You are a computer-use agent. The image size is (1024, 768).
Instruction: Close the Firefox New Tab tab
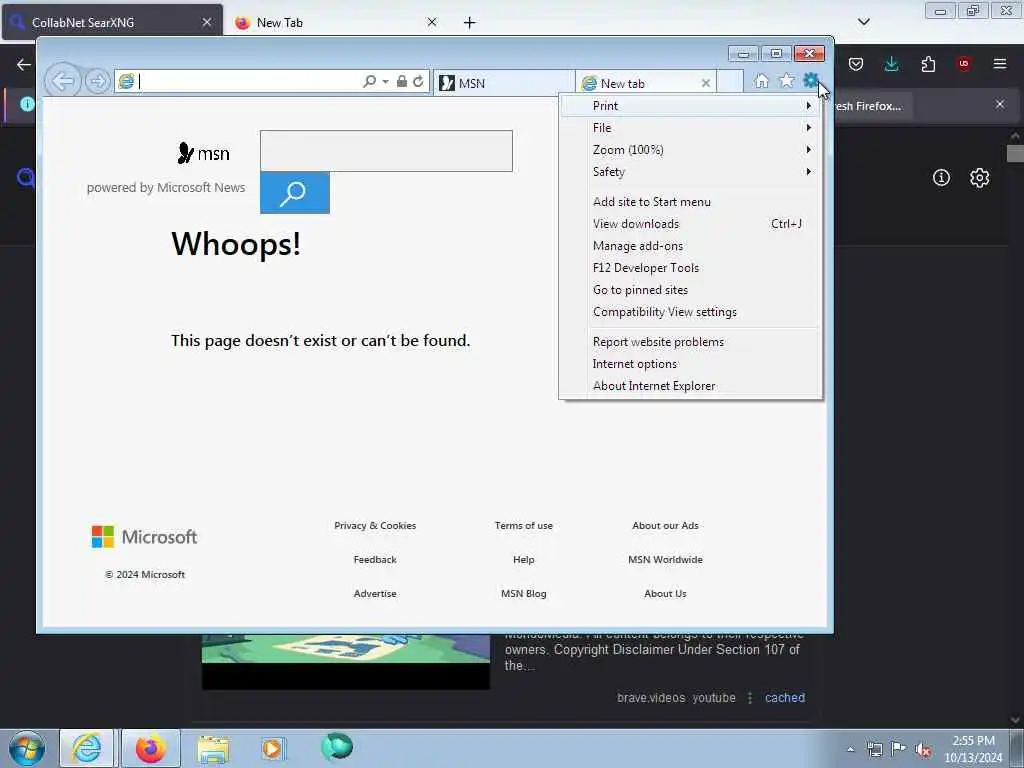(432, 22)
